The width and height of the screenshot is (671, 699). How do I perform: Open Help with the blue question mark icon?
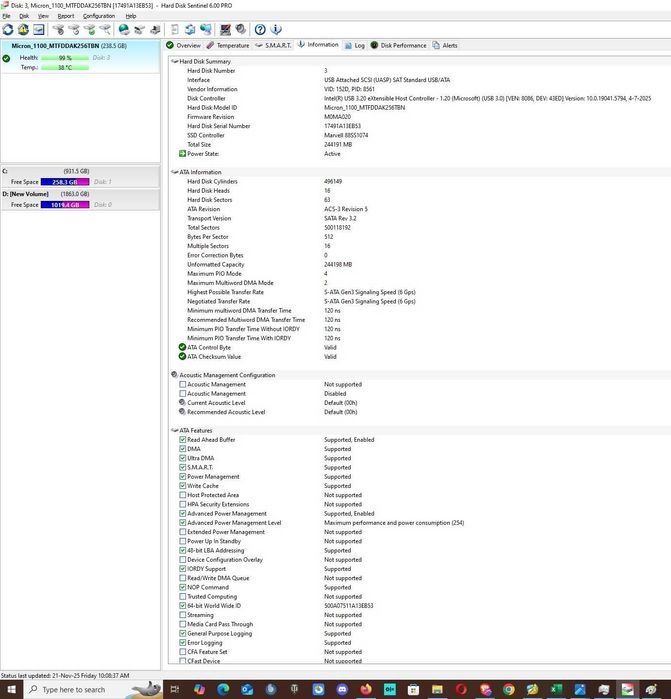pyautogui.click(x=260, y=30)
